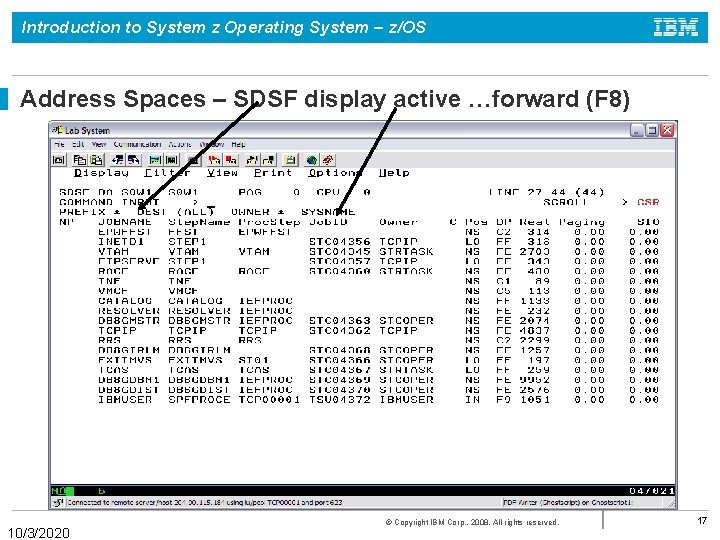Open the Color Mapping toolbar icon
This screenshot has height=540, width=720.
172,160
